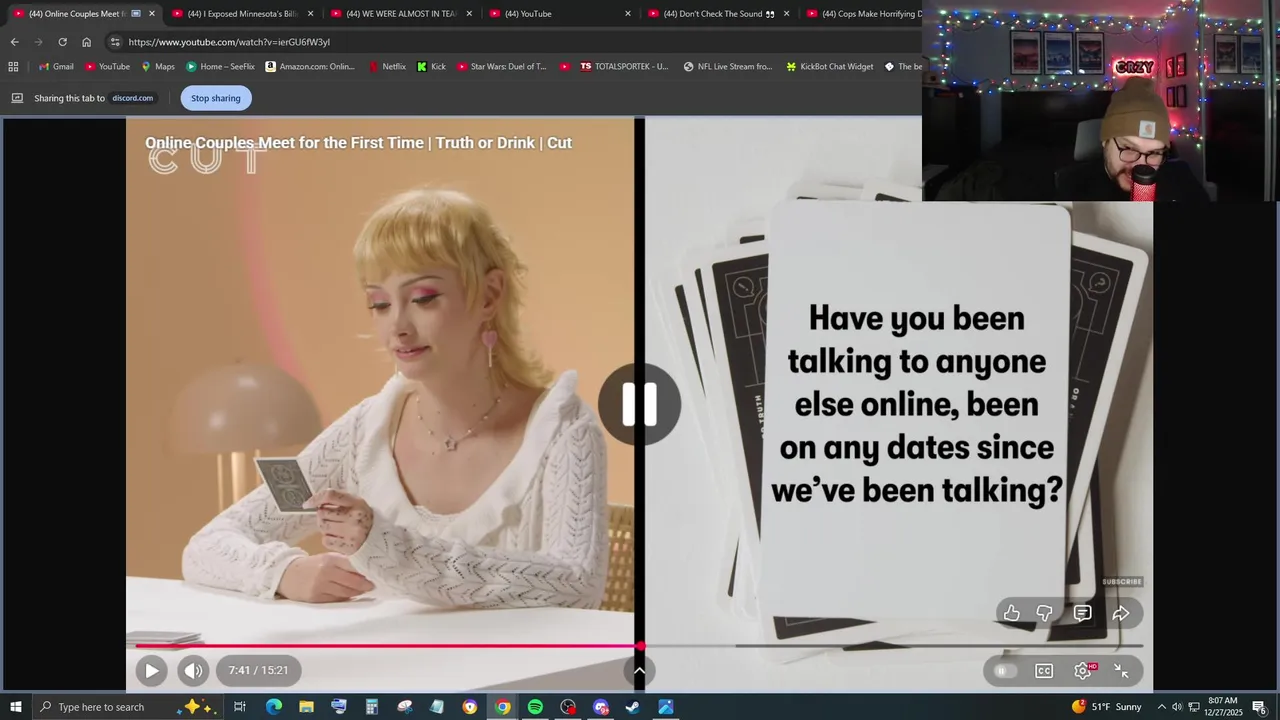This screenshot has height=720, width=1280.
Task: Close the "I Exposed Minnesota's" tab
Action: tap(310, 14)
